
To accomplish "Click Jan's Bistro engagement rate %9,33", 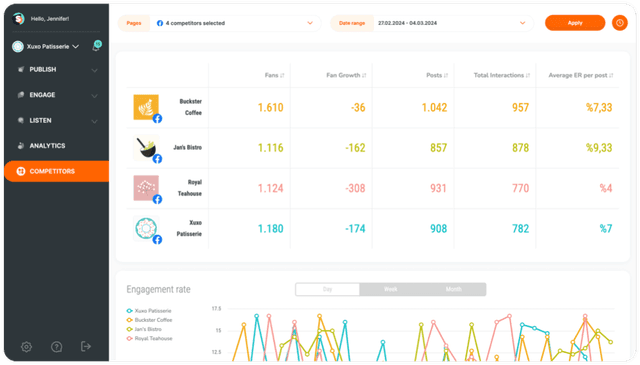I will tap(599, 148).
